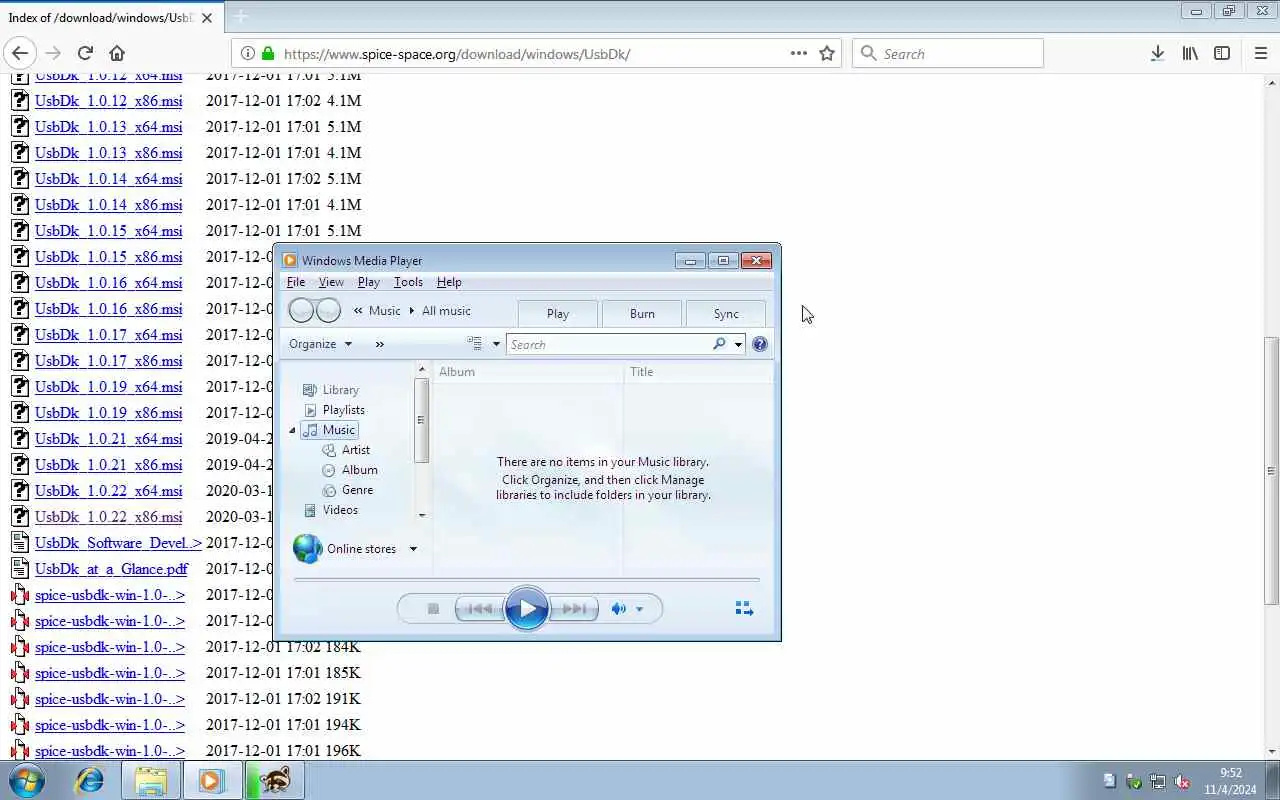Open the Firefox home page
The image size is (1280, 800).
(117, 53)
